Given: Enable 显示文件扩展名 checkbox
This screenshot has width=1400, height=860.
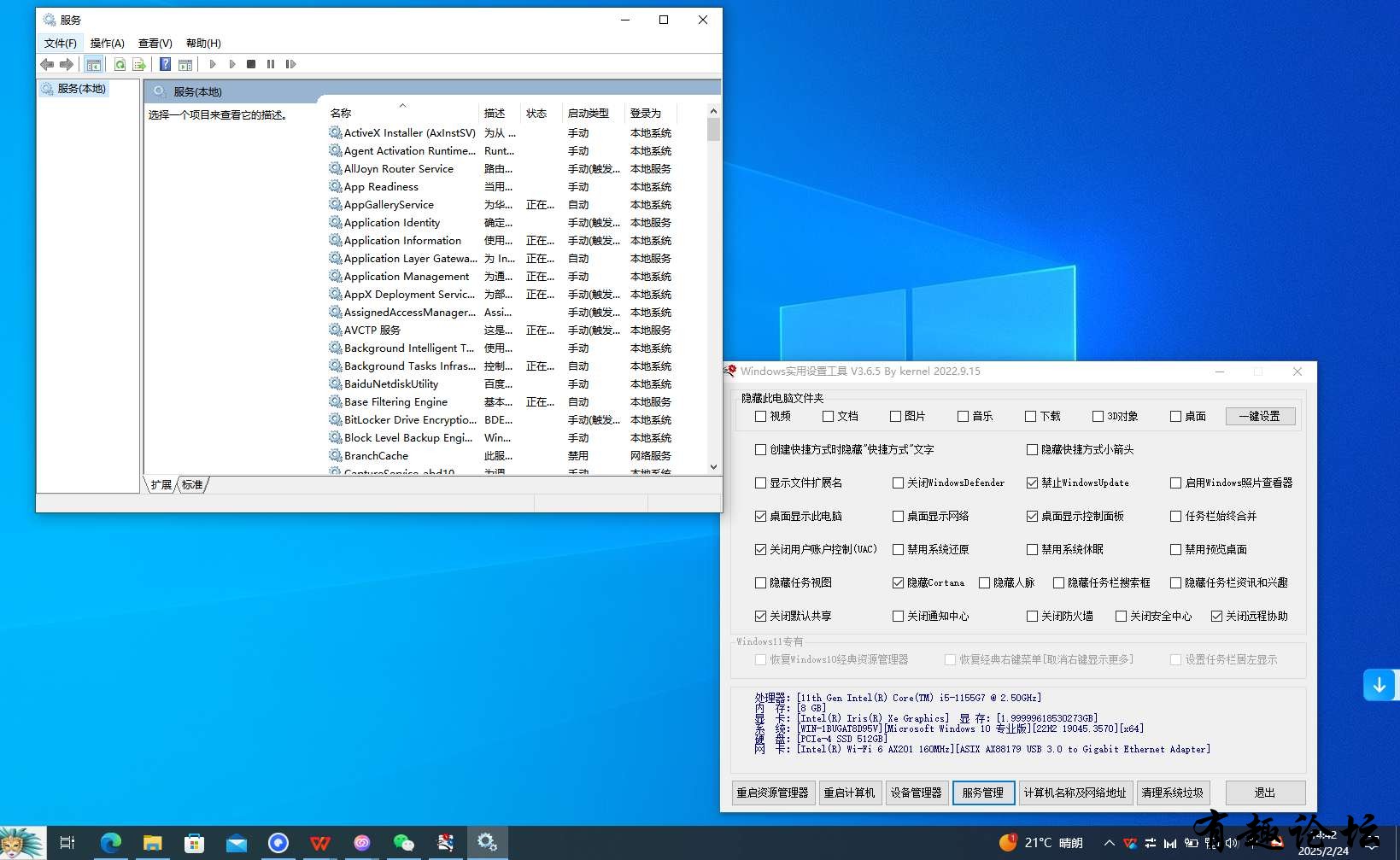Looking at the screenshot, I should 760,483.
